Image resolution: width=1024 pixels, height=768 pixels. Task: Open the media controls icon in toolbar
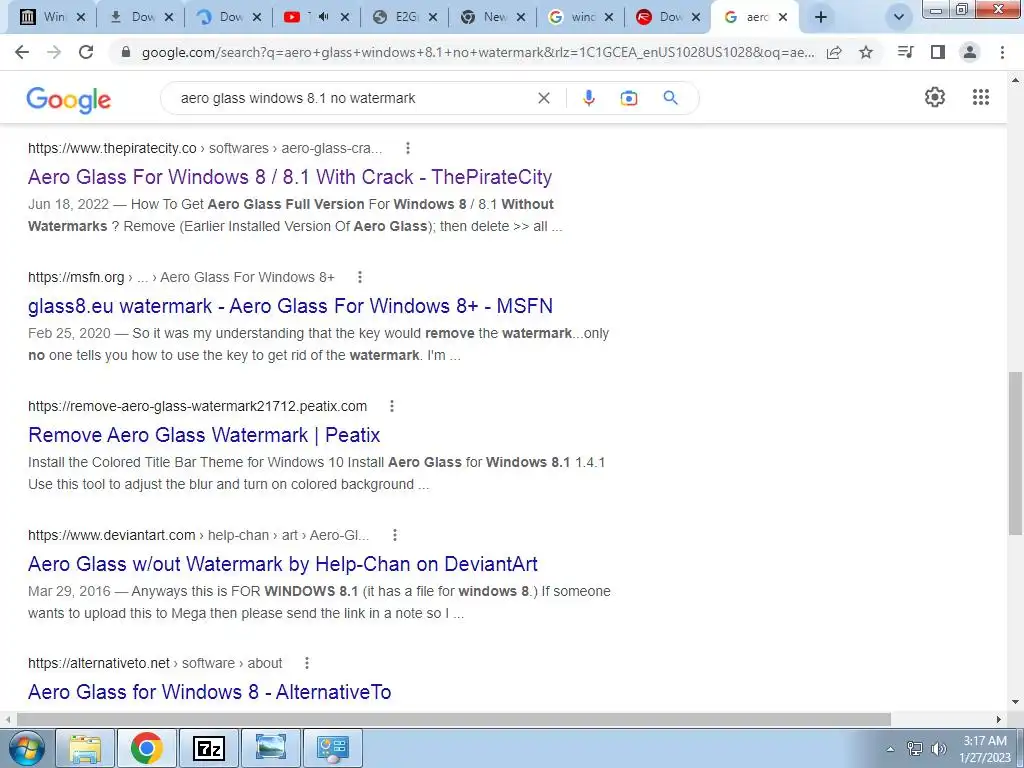click(x=905, y=52)
